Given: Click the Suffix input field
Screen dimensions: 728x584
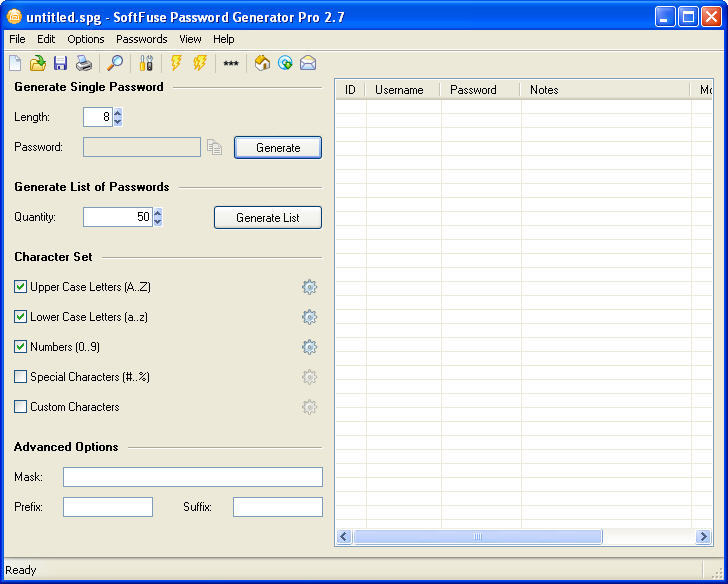Looking at the screenshot, I should [278, 507].
